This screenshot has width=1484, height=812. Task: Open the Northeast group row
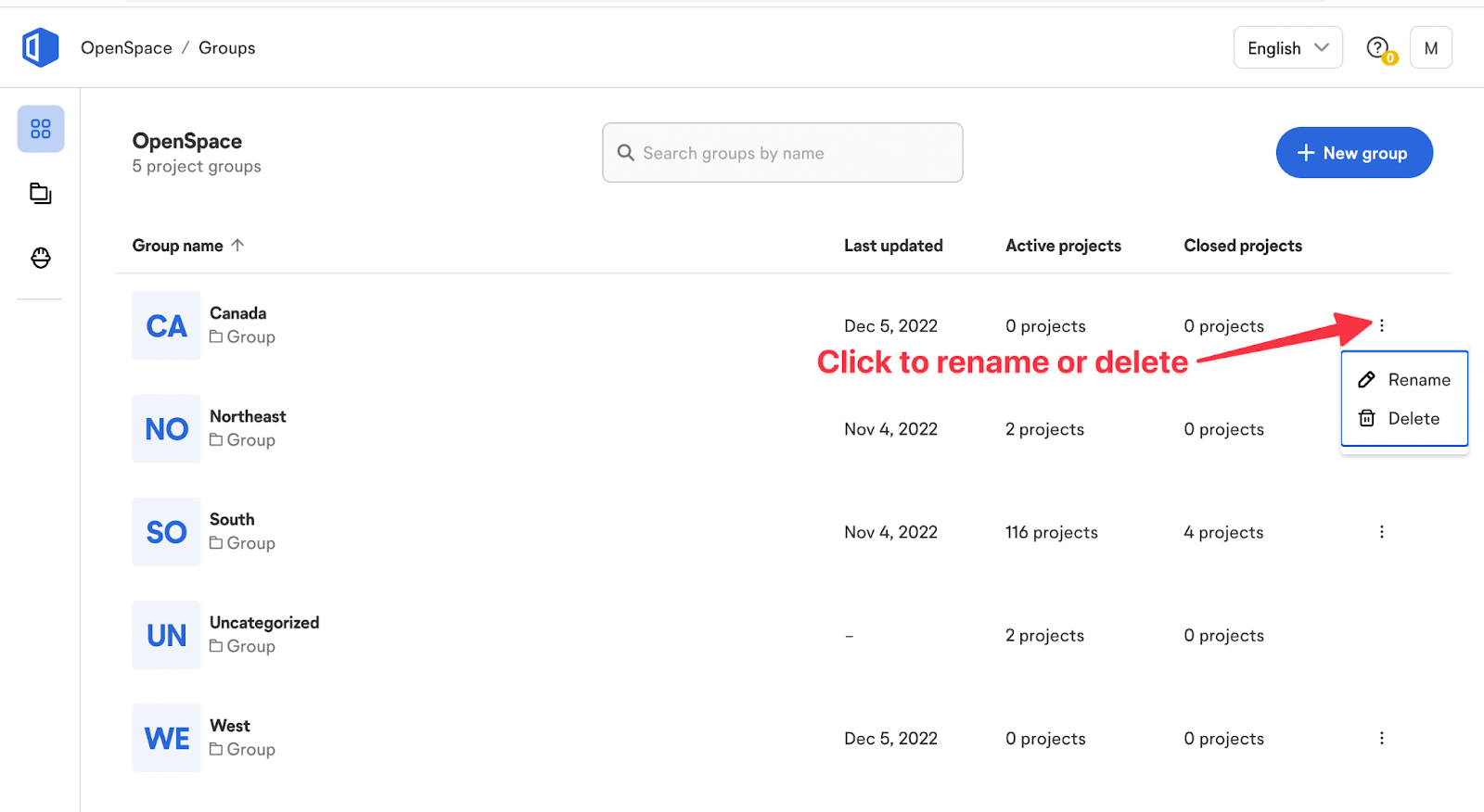tap(782, 428)
